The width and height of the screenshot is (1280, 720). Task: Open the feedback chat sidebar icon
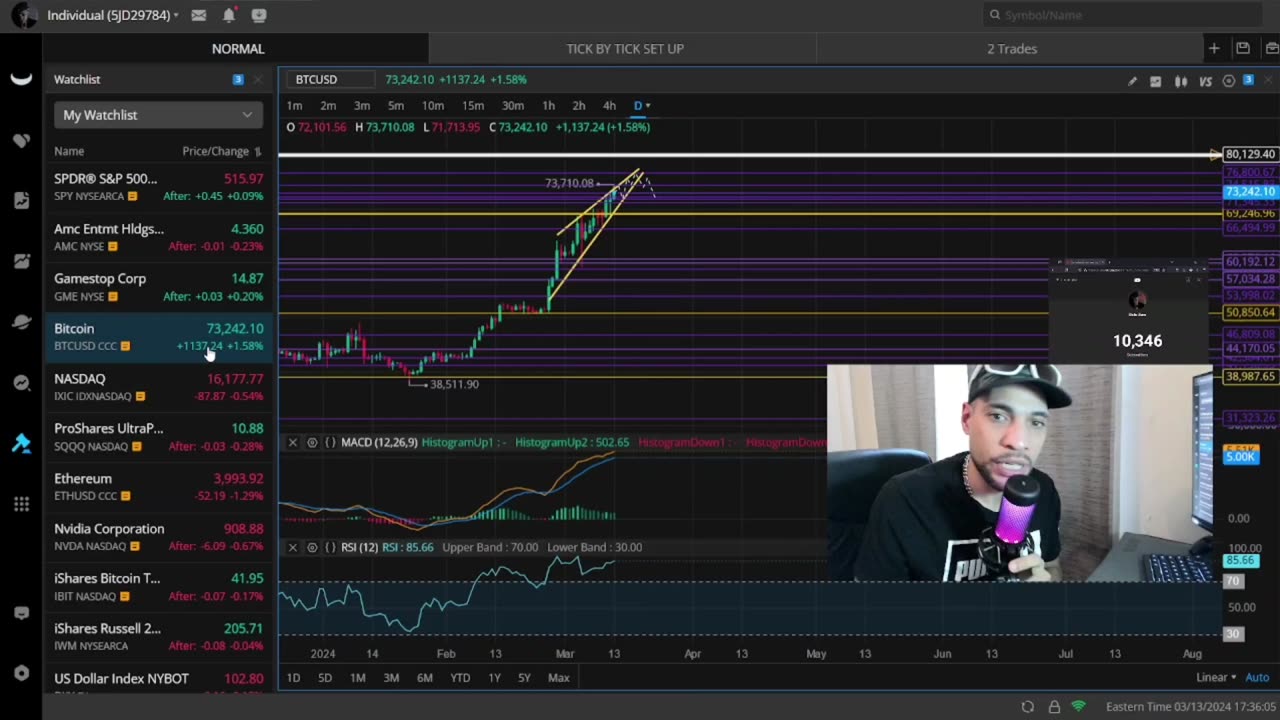(x=21, y=613)
